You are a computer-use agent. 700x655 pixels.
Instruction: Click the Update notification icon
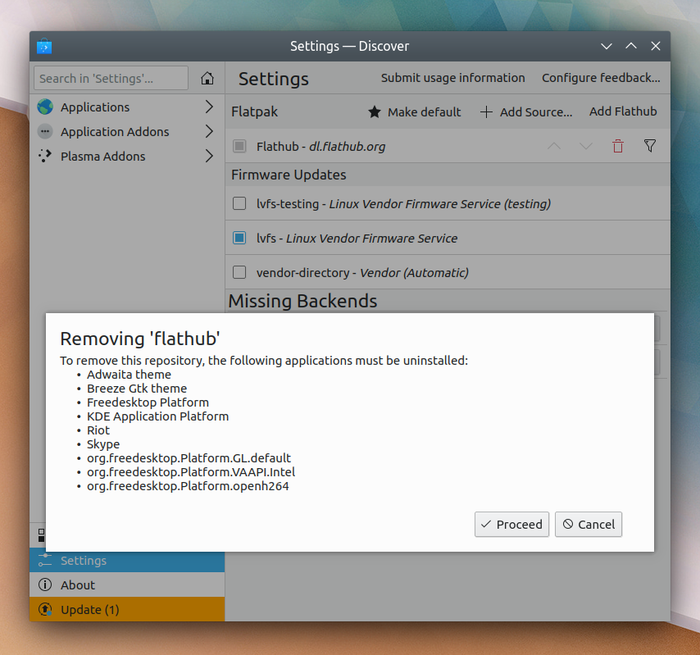(x=45, y=609)
